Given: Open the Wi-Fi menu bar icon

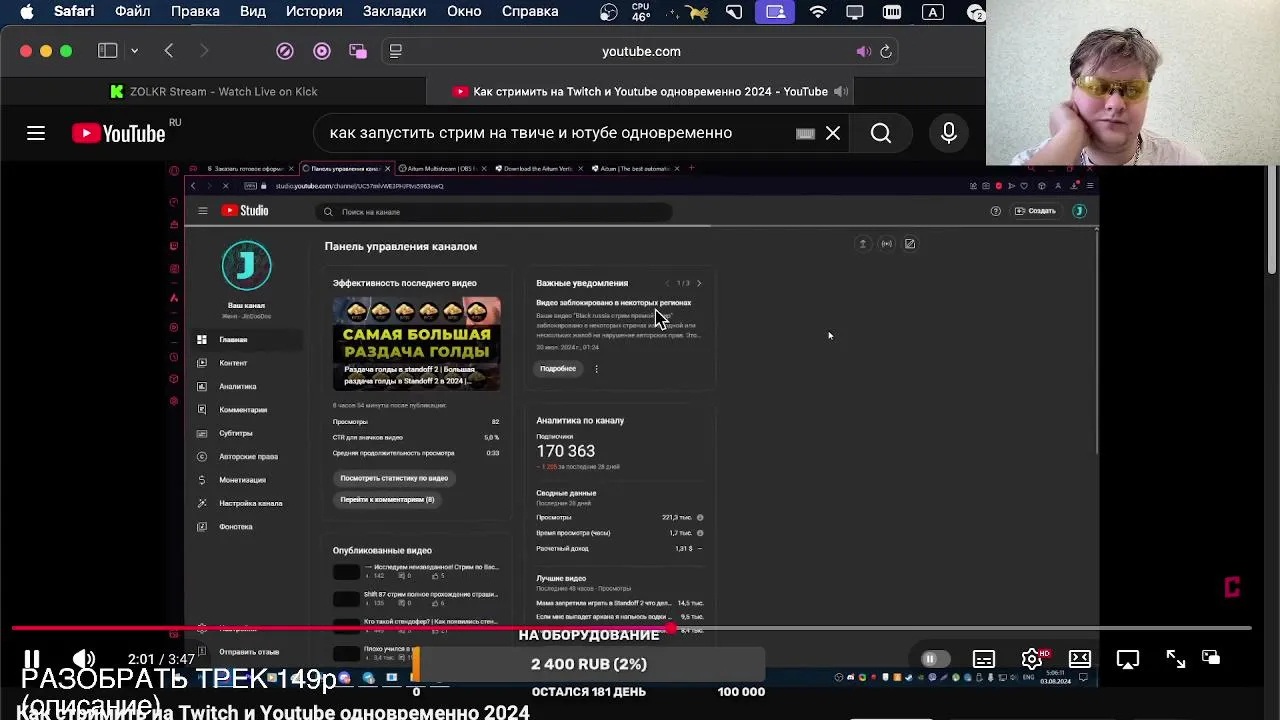Looking at the screenshot, I should (818, 12).
